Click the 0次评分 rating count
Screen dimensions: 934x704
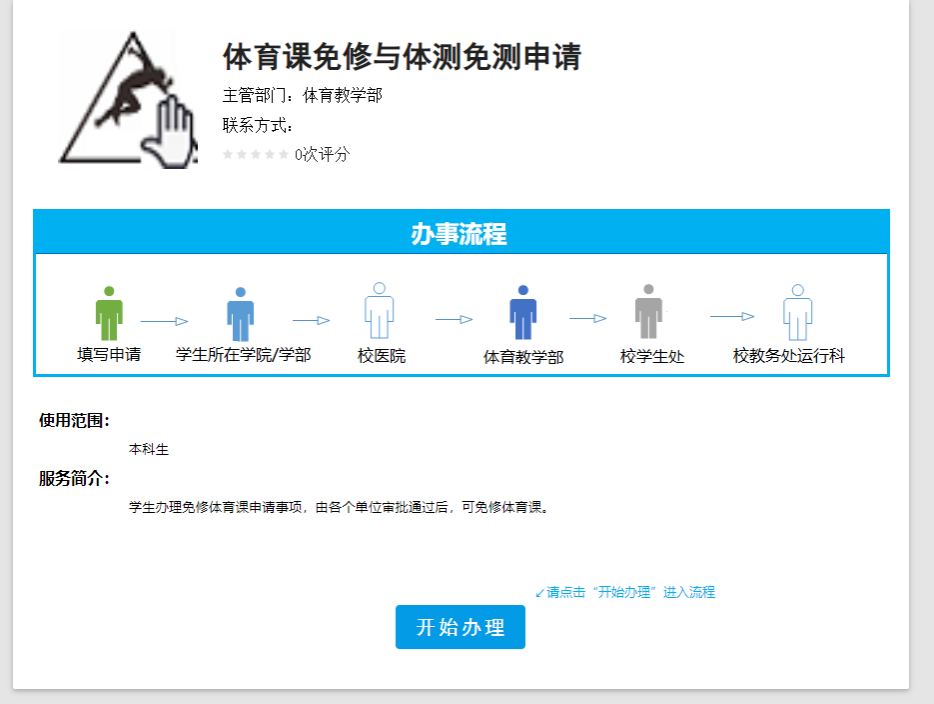[322, 154]
